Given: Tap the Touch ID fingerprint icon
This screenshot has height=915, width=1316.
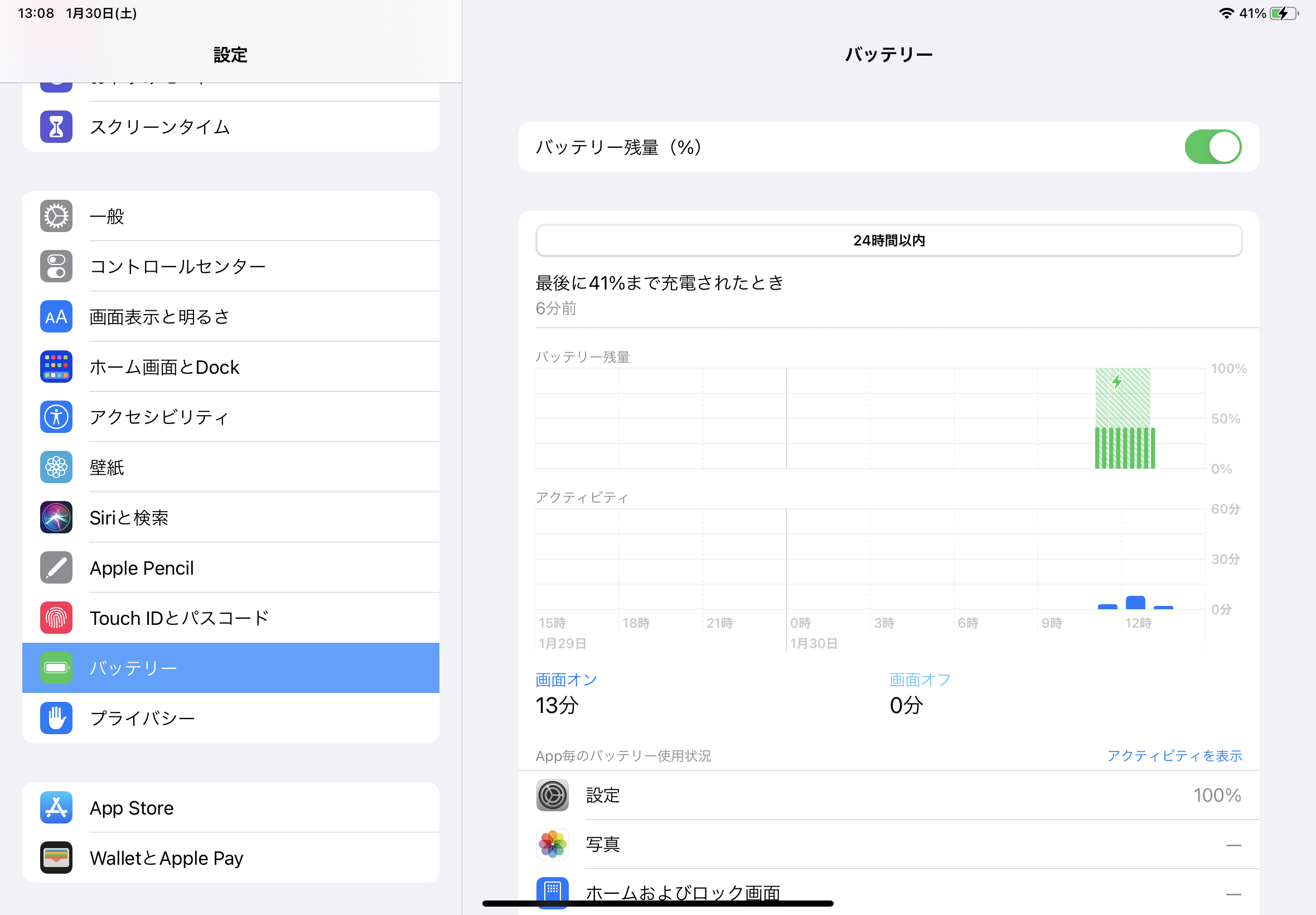Looking at the screenshot, I should coord(56,618).
